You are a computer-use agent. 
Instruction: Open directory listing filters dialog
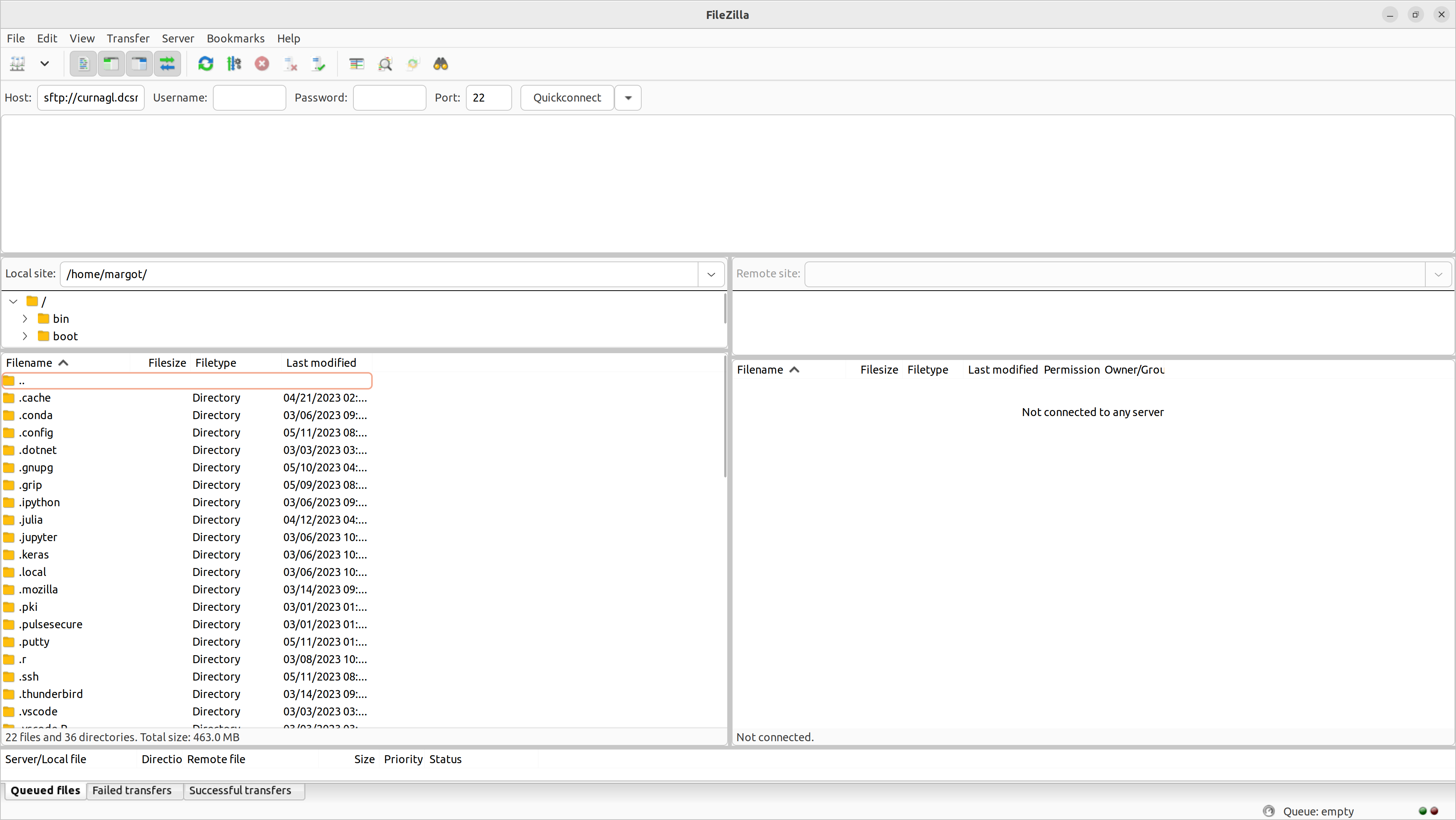click(357, 64)
